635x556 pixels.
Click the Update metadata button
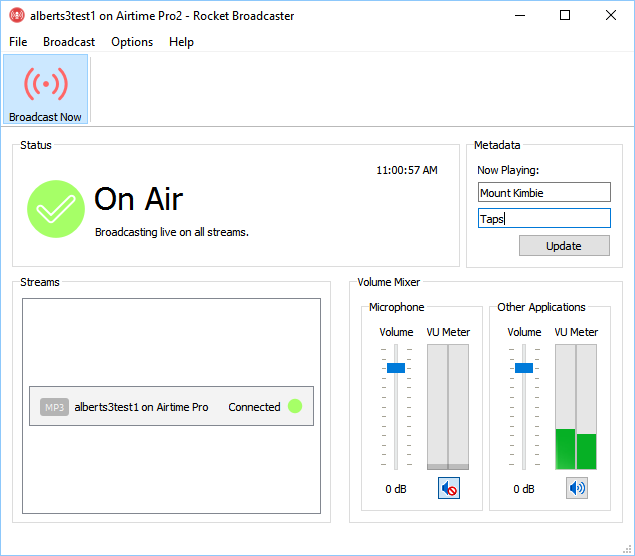pyautogui.click(x=564, y=246)
